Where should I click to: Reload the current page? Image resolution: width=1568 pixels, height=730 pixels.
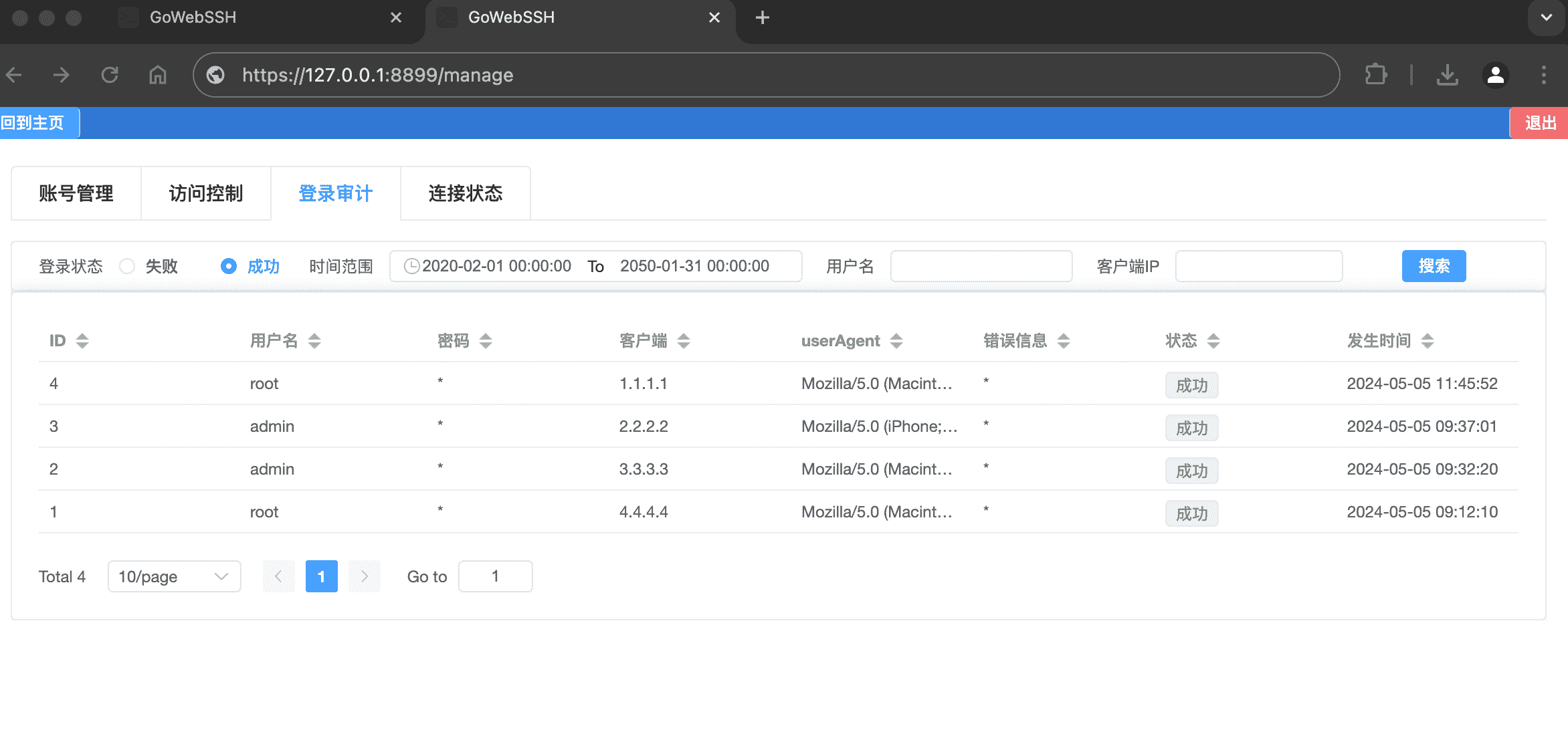pos(110,75)
